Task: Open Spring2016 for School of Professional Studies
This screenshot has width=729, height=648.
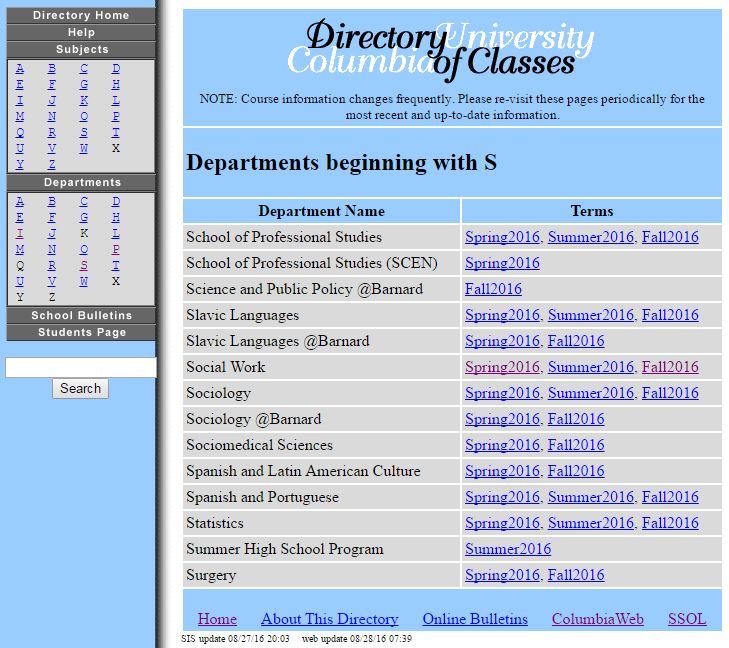Action: click(502, 237)
